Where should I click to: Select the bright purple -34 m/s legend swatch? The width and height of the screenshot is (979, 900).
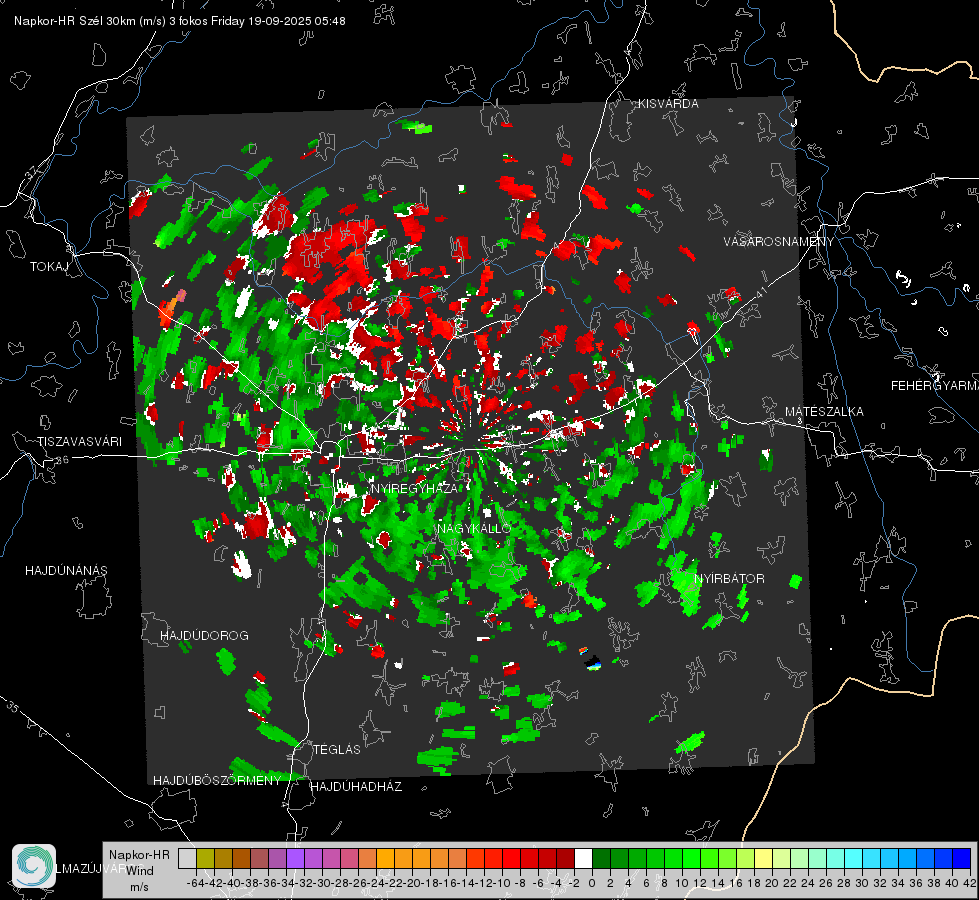click(295, 859)
